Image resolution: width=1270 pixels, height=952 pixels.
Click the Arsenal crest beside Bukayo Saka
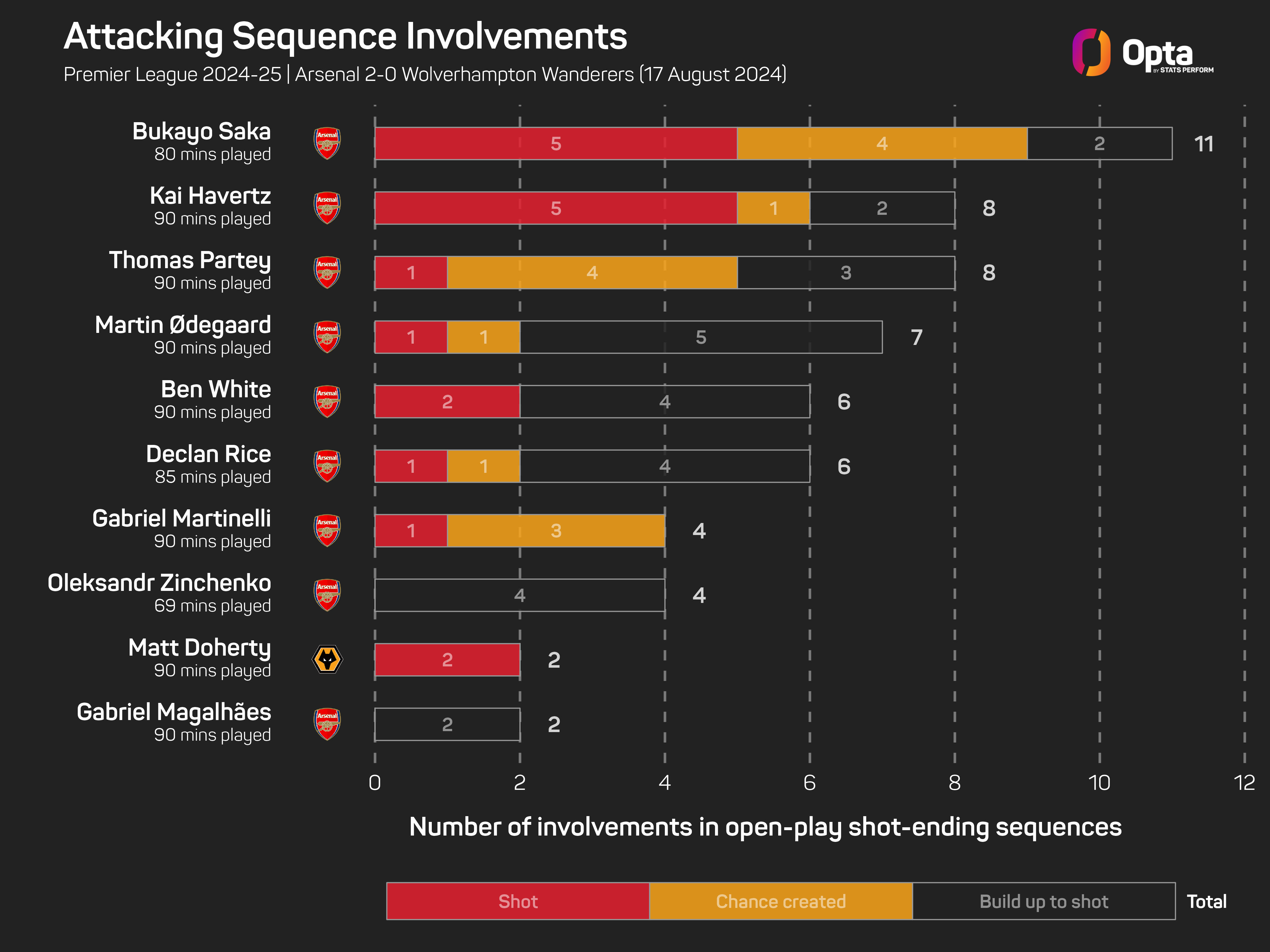pos(327,143)
